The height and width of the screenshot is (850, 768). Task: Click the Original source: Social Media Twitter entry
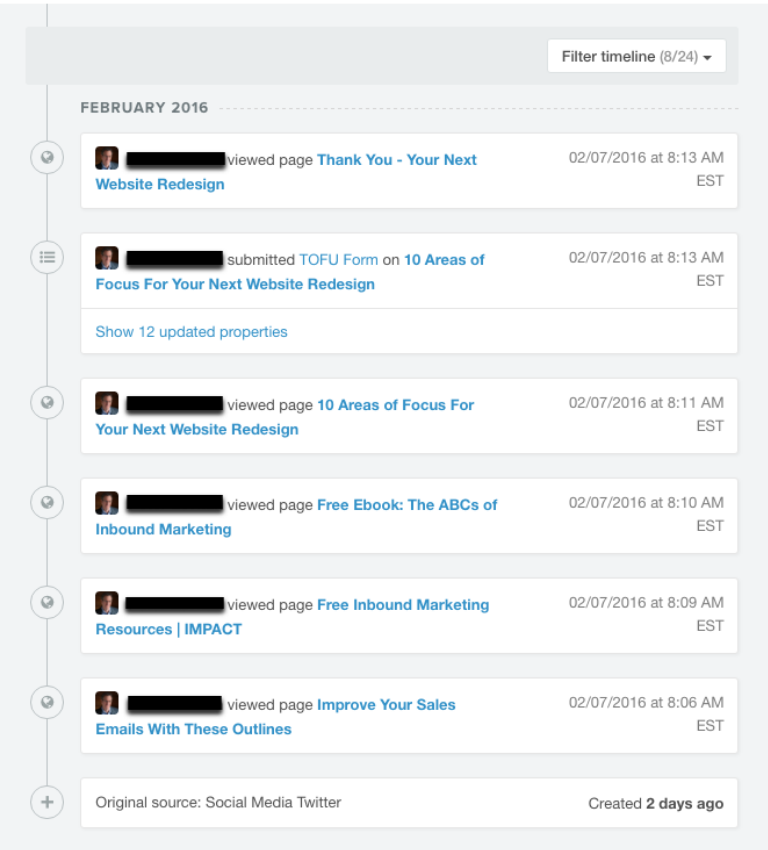(x=218, y=802)
